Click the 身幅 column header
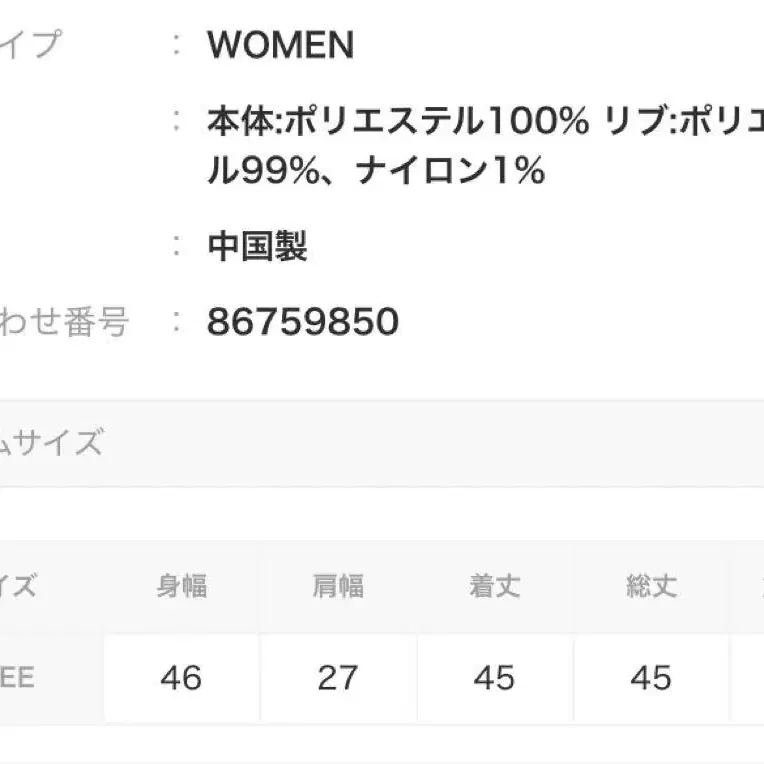Screen dimensions: 764x764 tap(182, 586)
